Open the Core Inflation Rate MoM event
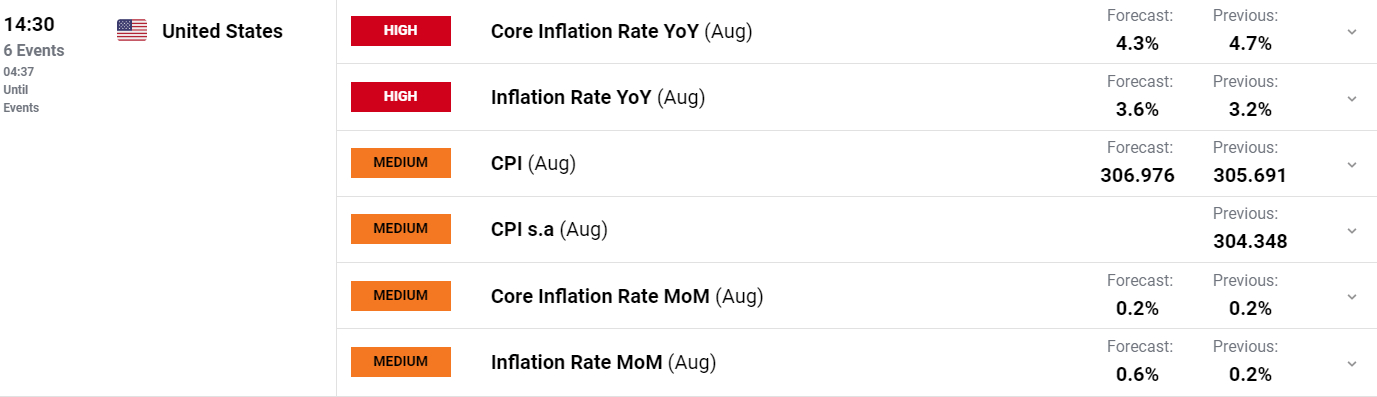The height and width of the screenshot is (397, 1377). [x=627, y=296]
